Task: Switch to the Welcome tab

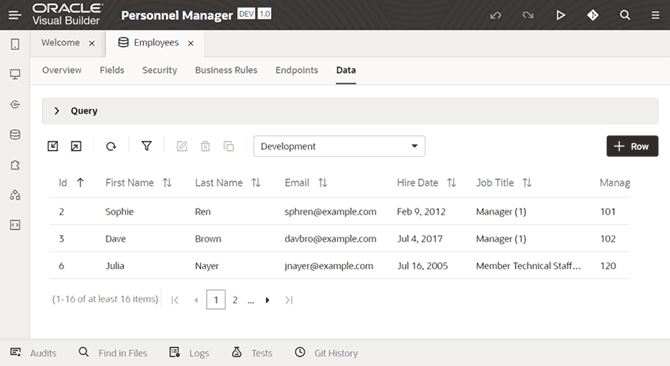Action: pyautogui.click(x=60, y=43)
